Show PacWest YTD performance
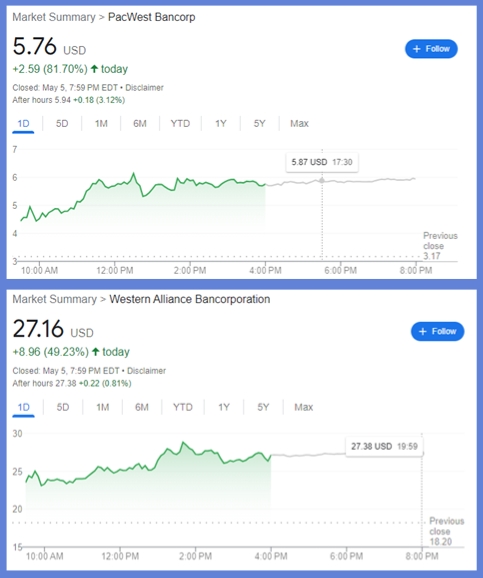Screen dimensions: 483x578 click(180, 123)
